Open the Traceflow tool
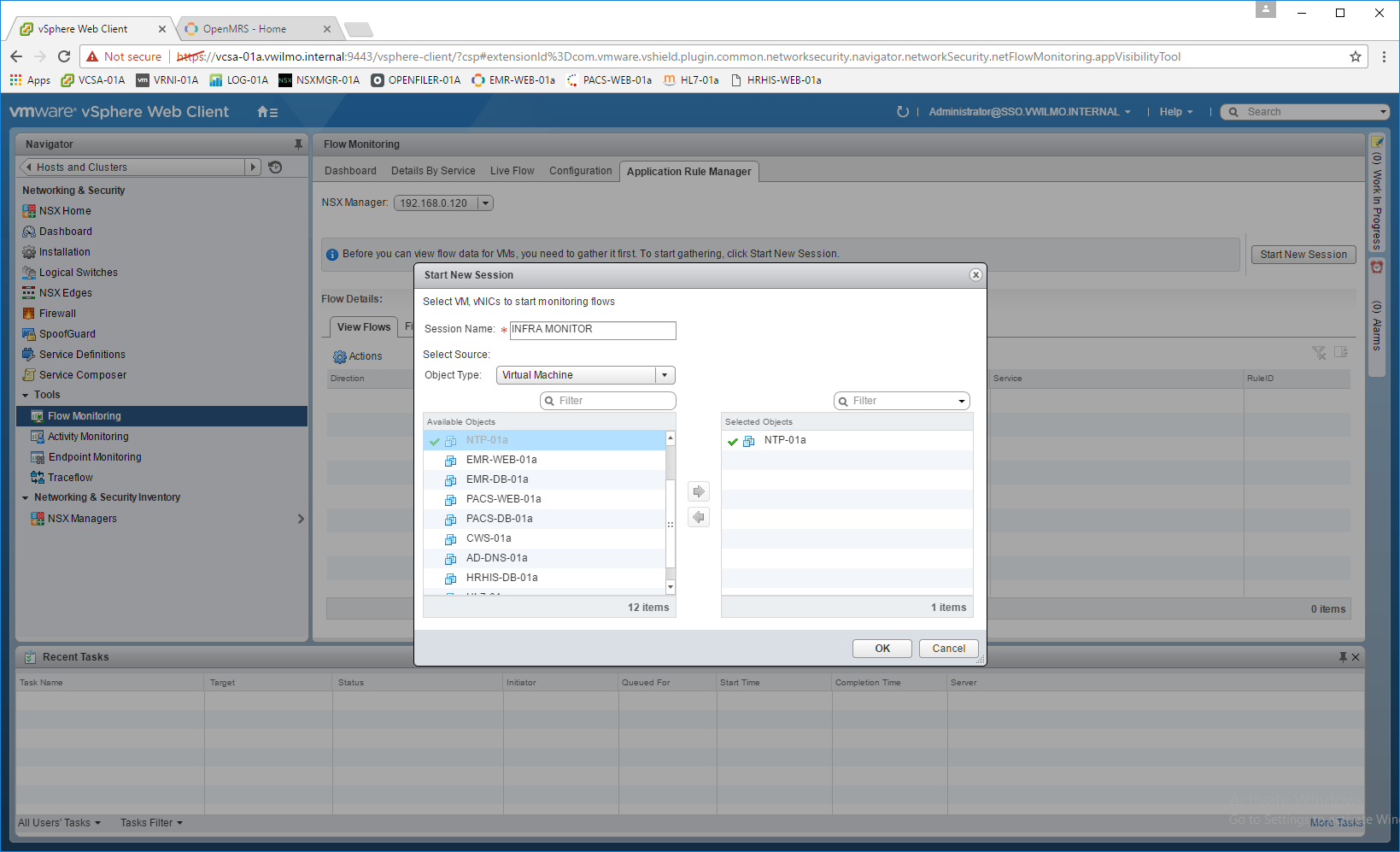This screenshot has width=1400, height=852. click(70, 478)
